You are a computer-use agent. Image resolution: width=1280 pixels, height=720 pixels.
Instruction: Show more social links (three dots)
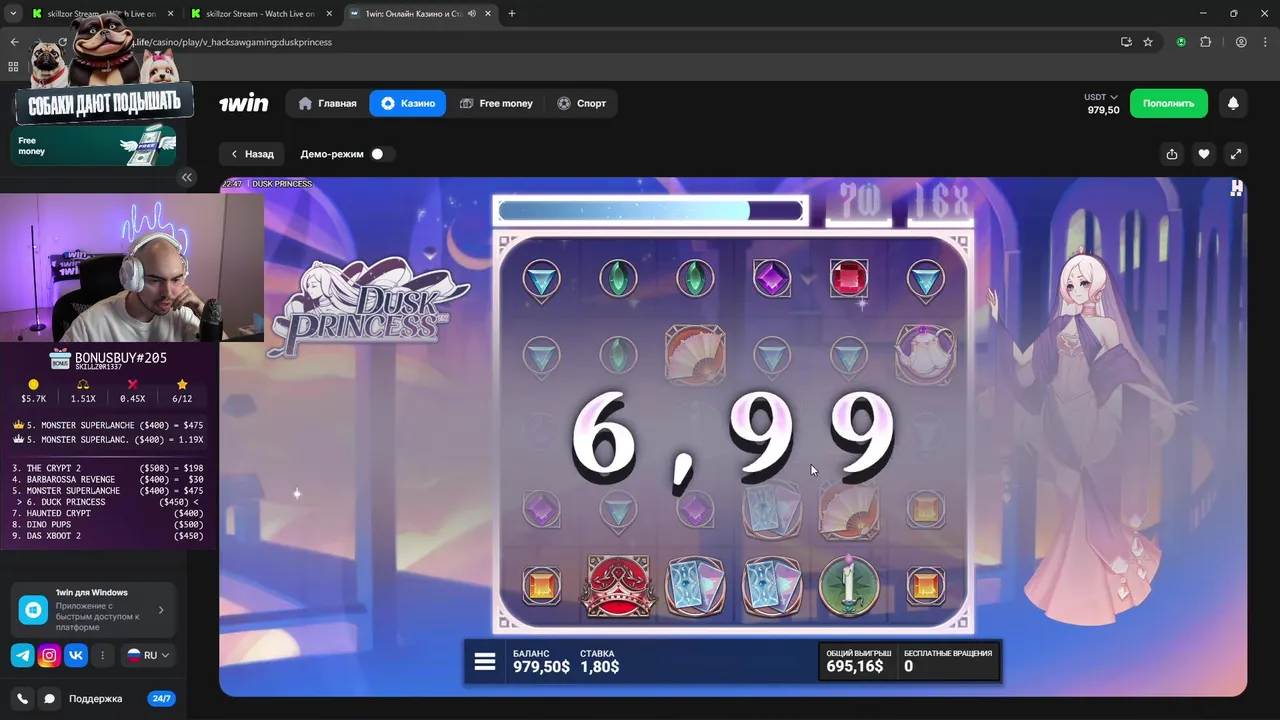click(103, 656)
